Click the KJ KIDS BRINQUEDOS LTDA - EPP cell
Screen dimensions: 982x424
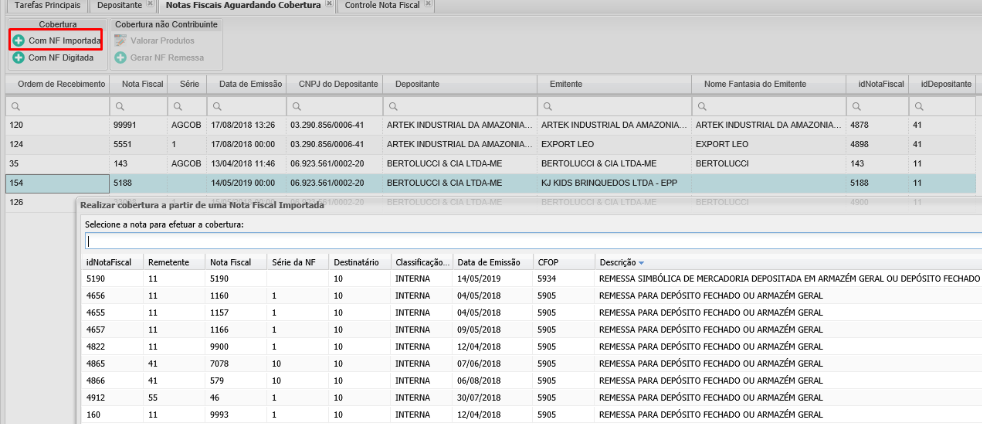coord(614,183)
